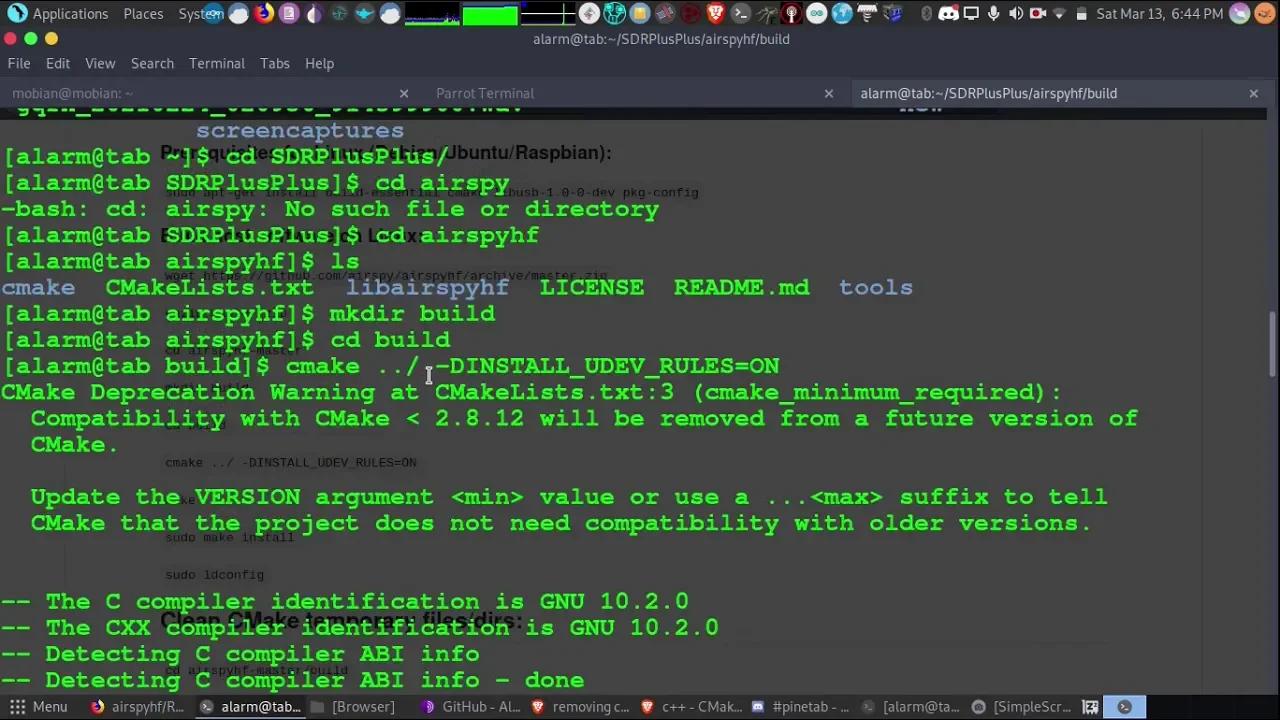Mute audio via the speaker icon
Screen dimensions: 1280x720
(x=1016, y=13)
